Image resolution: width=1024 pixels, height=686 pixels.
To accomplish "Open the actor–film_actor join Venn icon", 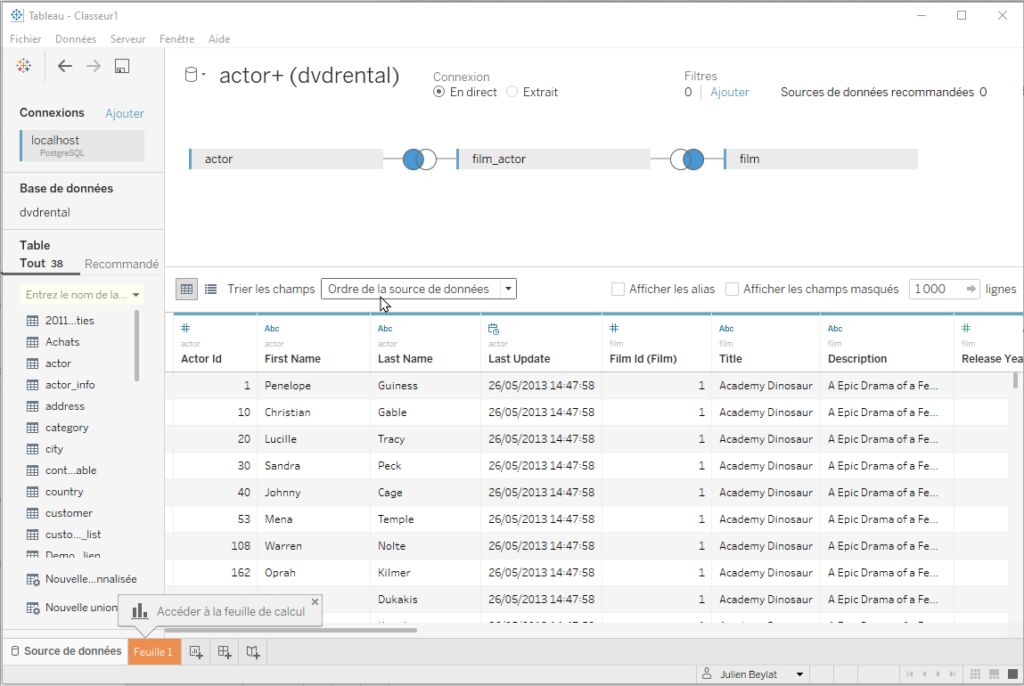I will (x=419, y=159).
